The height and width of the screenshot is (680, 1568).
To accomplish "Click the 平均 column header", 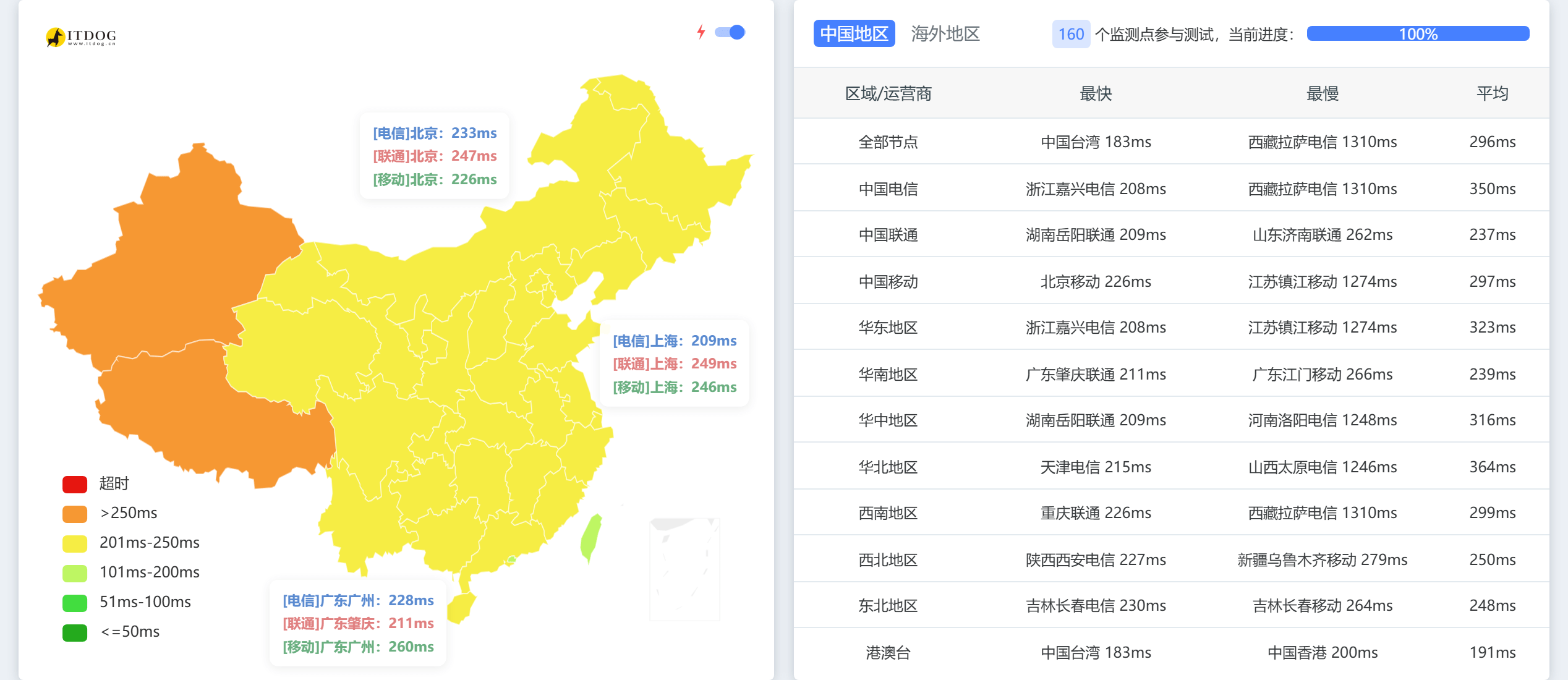I will pos(1493,93).
